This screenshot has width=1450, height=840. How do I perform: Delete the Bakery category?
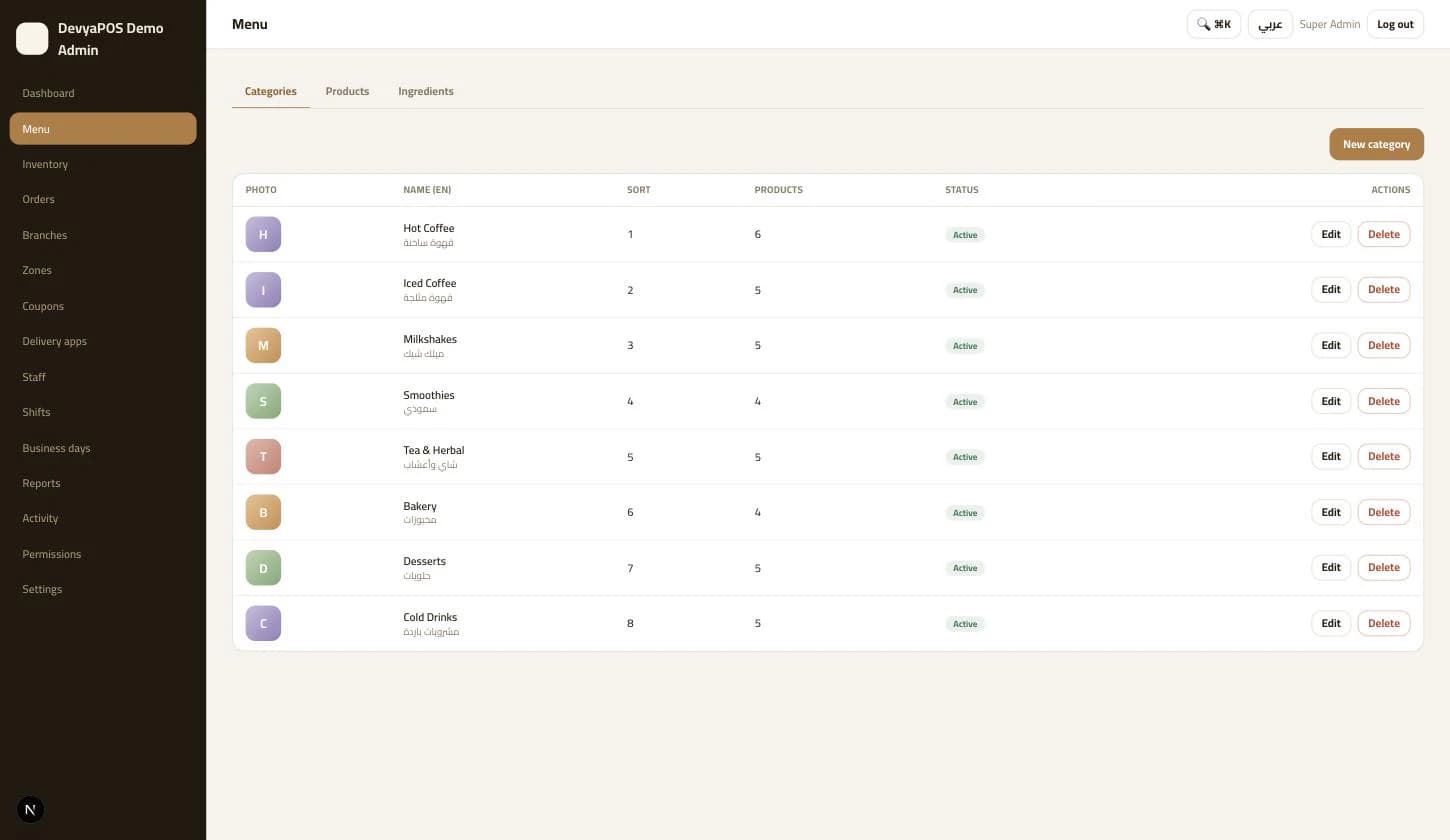1384,512
